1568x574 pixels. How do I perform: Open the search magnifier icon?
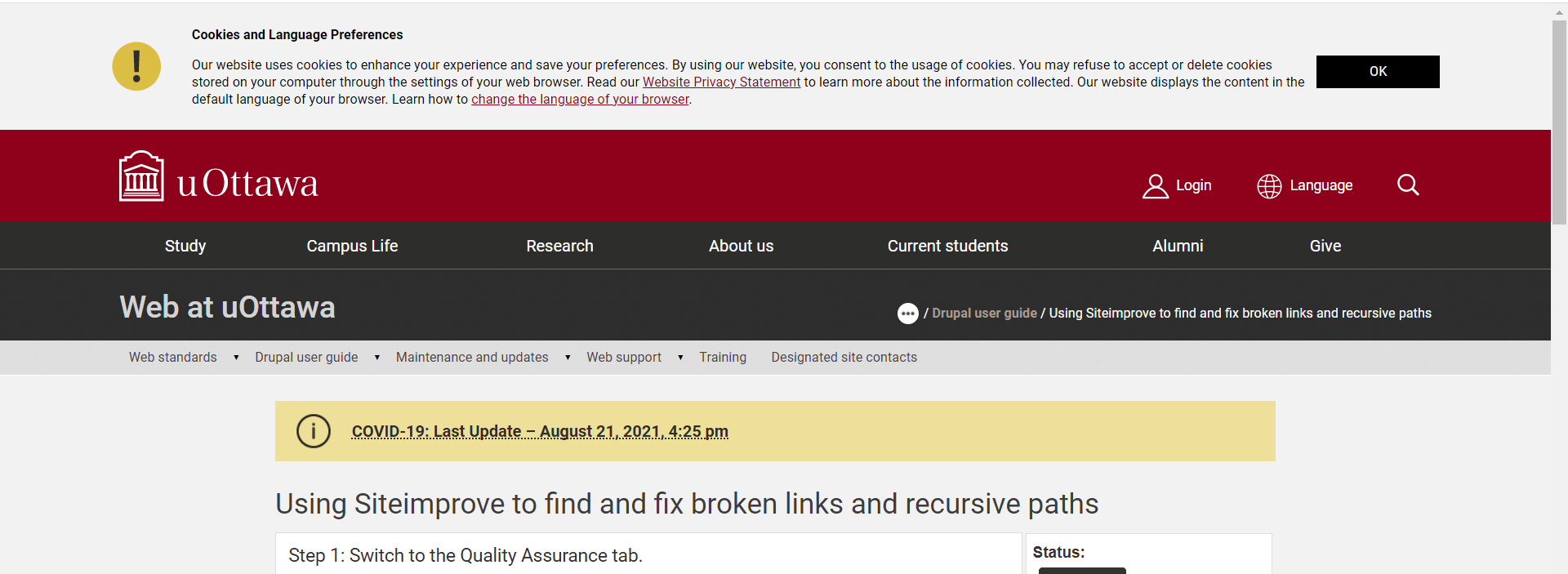(x=1407, y=185)
